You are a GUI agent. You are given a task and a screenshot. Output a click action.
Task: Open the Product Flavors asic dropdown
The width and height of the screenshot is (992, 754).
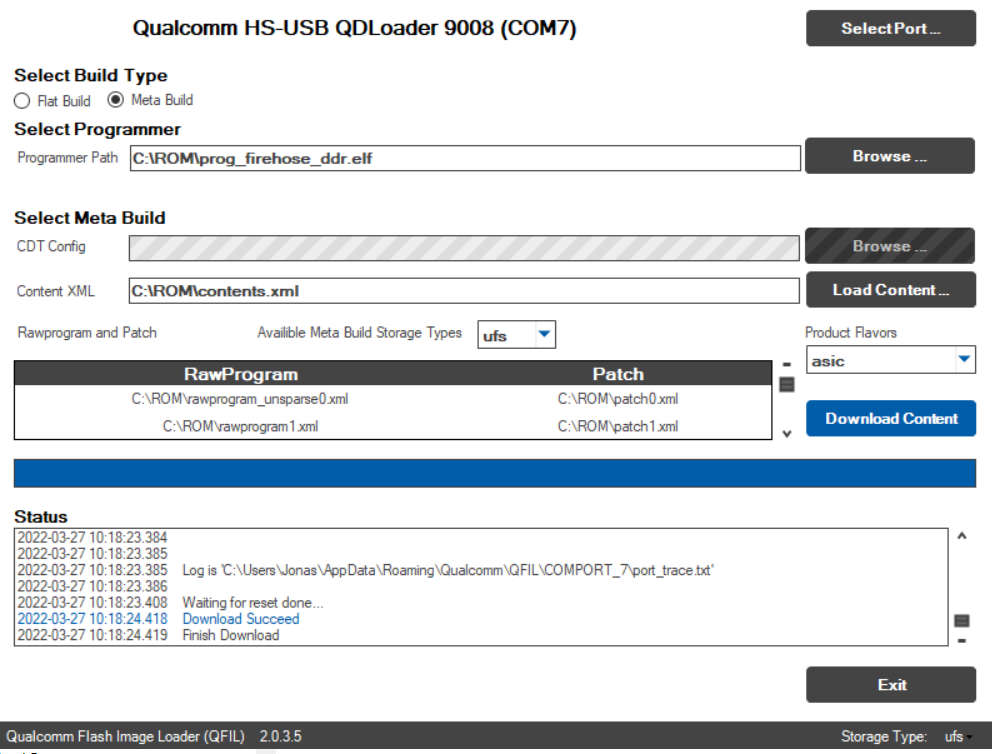click(x=891, y=360)
